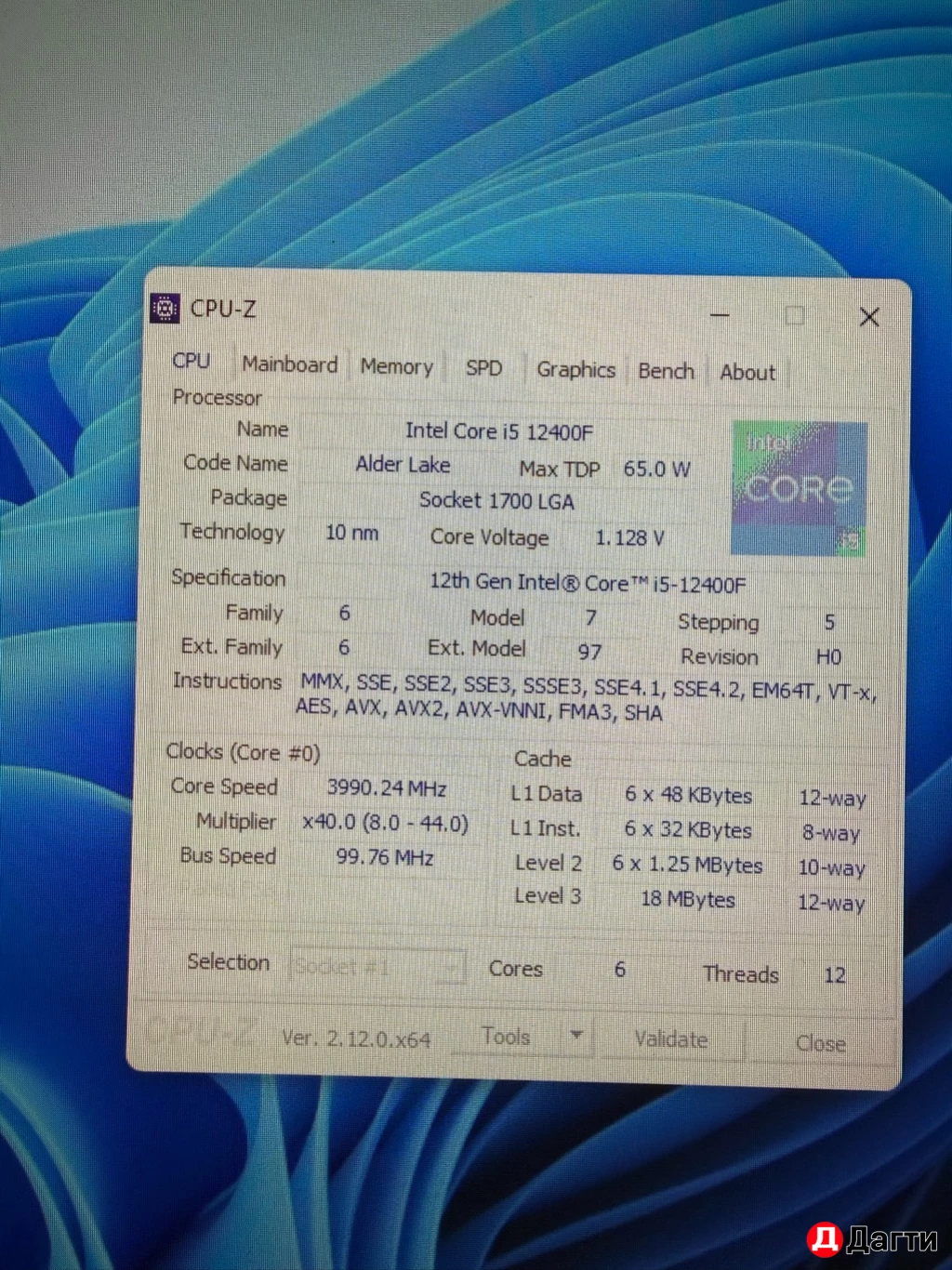Viewport: 952px width, 1270px height.
Task: Minimize the CPU-Z window
Action: click(x=720, y=315)
